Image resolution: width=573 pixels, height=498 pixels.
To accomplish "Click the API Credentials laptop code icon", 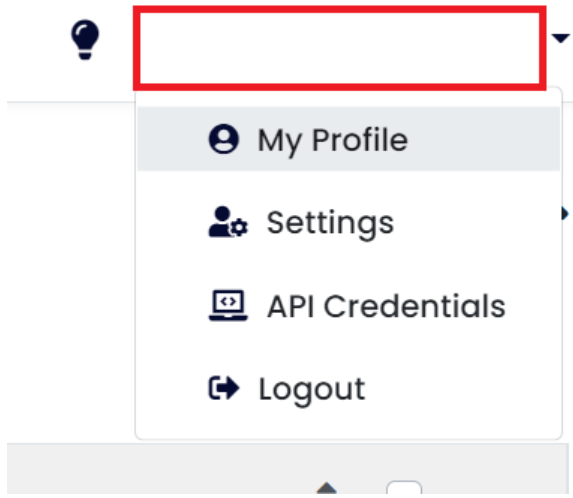I will pyautogui.click(x=228, y=305).
